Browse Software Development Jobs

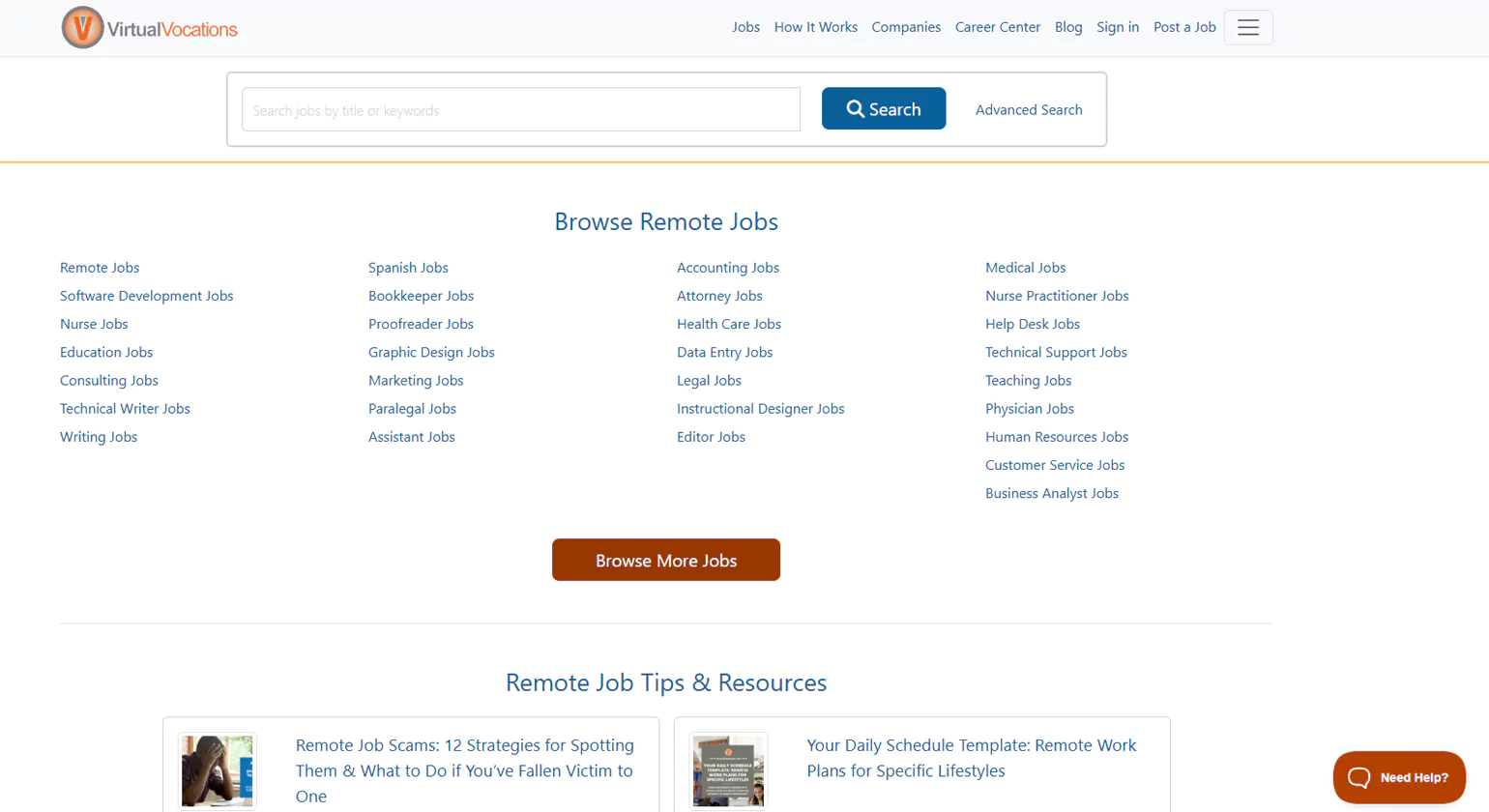pos(146,296)
